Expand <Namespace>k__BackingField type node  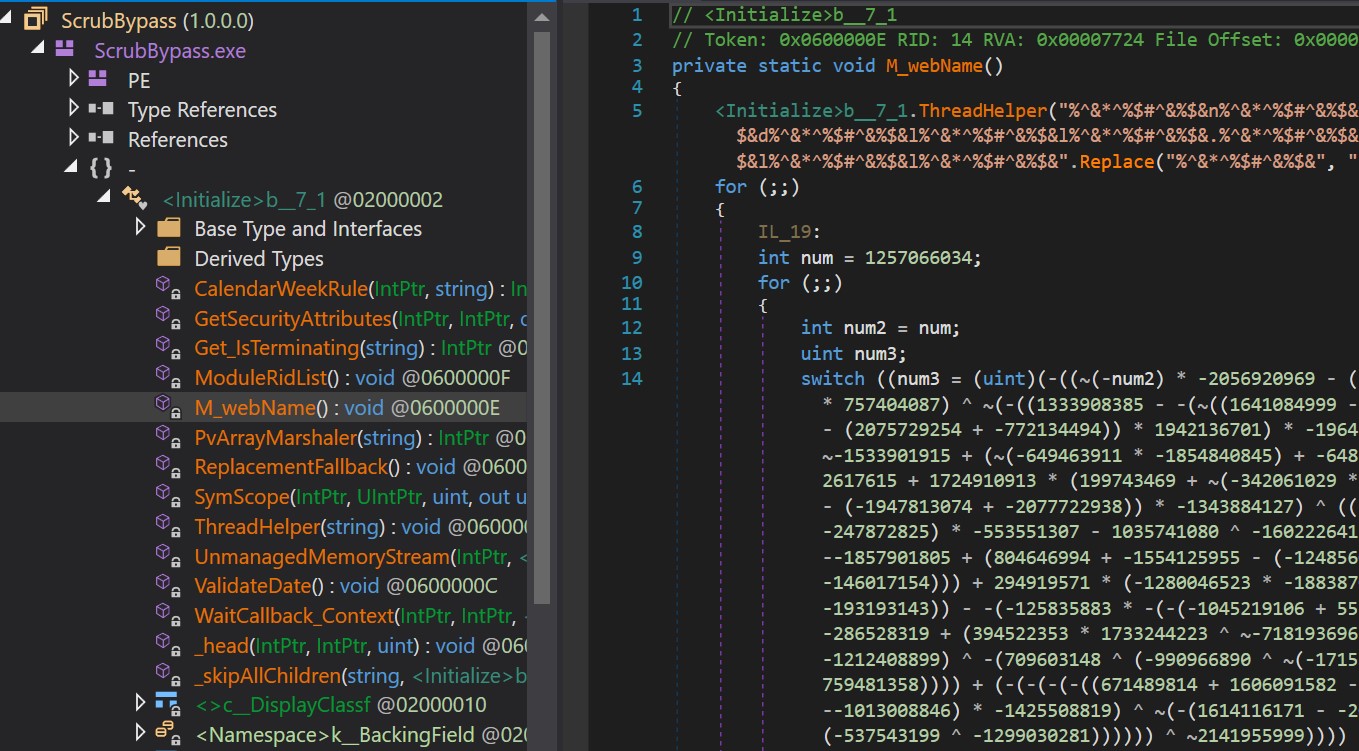[x=140, y=734]
